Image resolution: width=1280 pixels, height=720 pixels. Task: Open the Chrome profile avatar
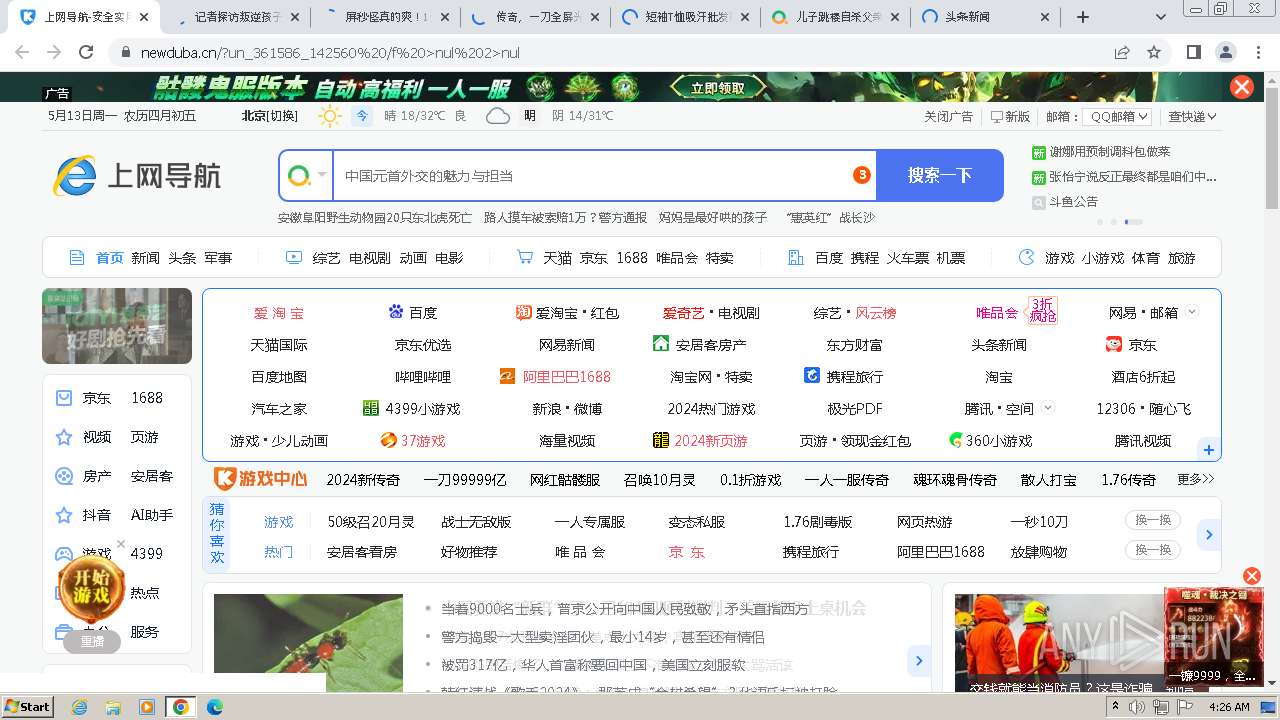1226,52
